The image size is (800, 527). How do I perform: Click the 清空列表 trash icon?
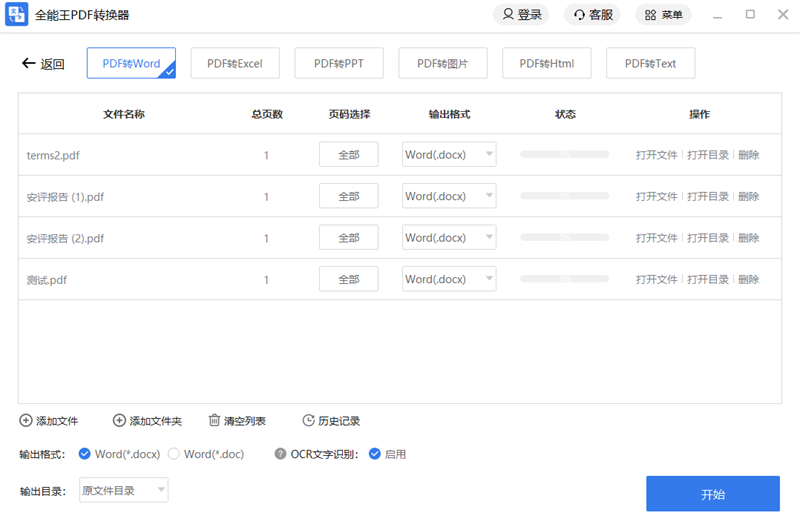(214, 421)
